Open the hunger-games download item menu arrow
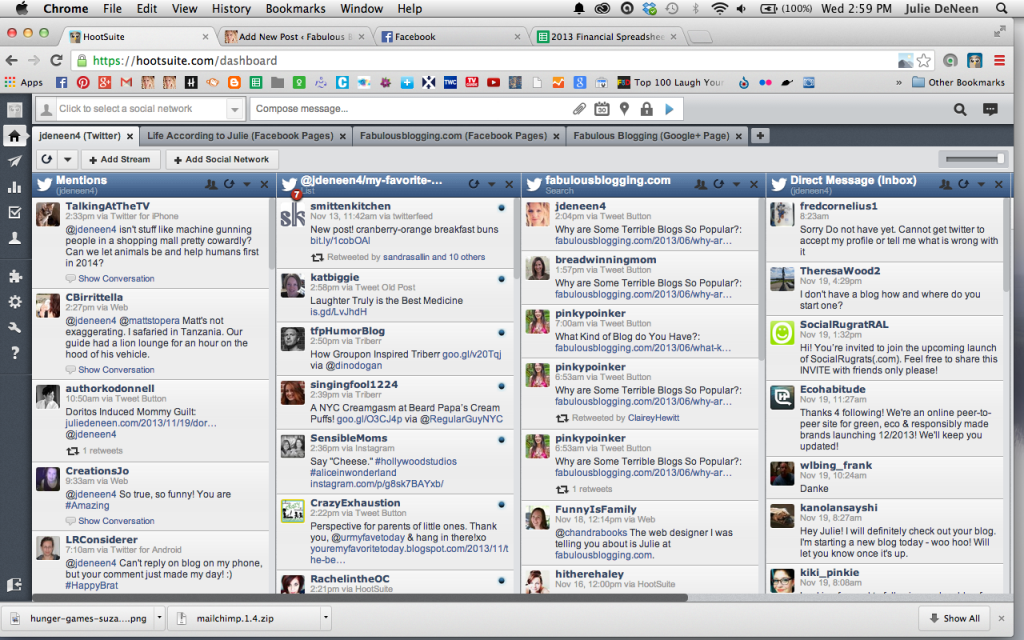 (x=159, y=617)
